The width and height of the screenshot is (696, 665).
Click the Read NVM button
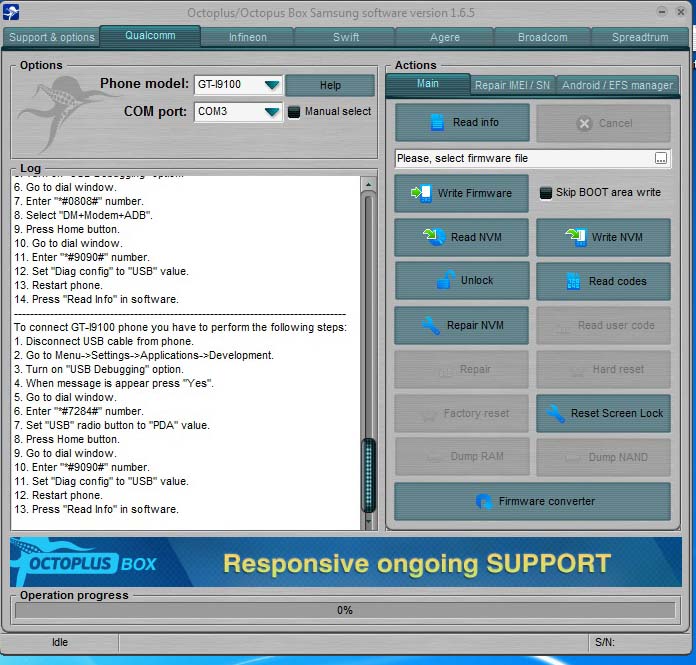coord(461,237)
